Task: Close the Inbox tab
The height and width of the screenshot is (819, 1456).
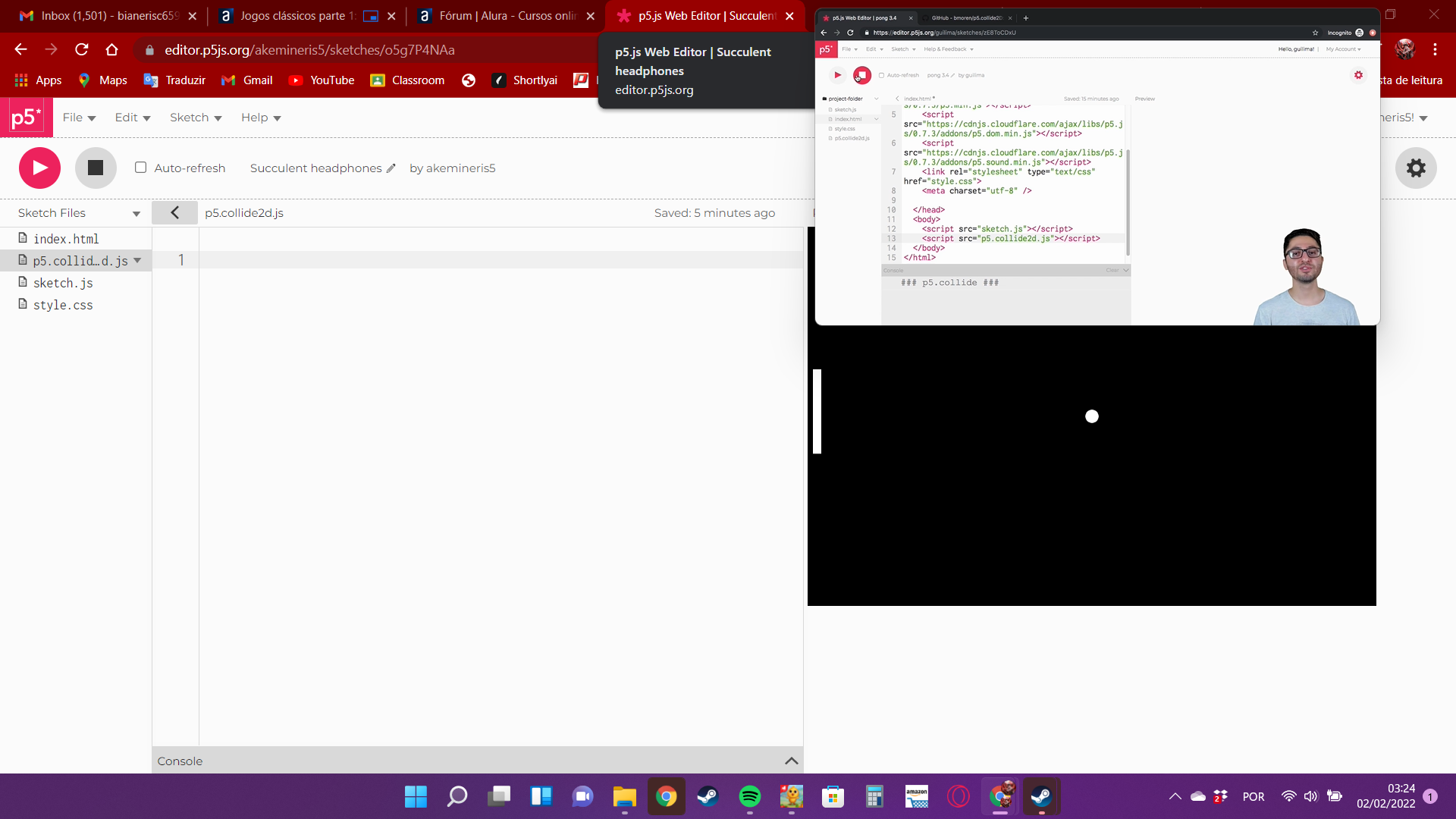Action: coord(192,16)
